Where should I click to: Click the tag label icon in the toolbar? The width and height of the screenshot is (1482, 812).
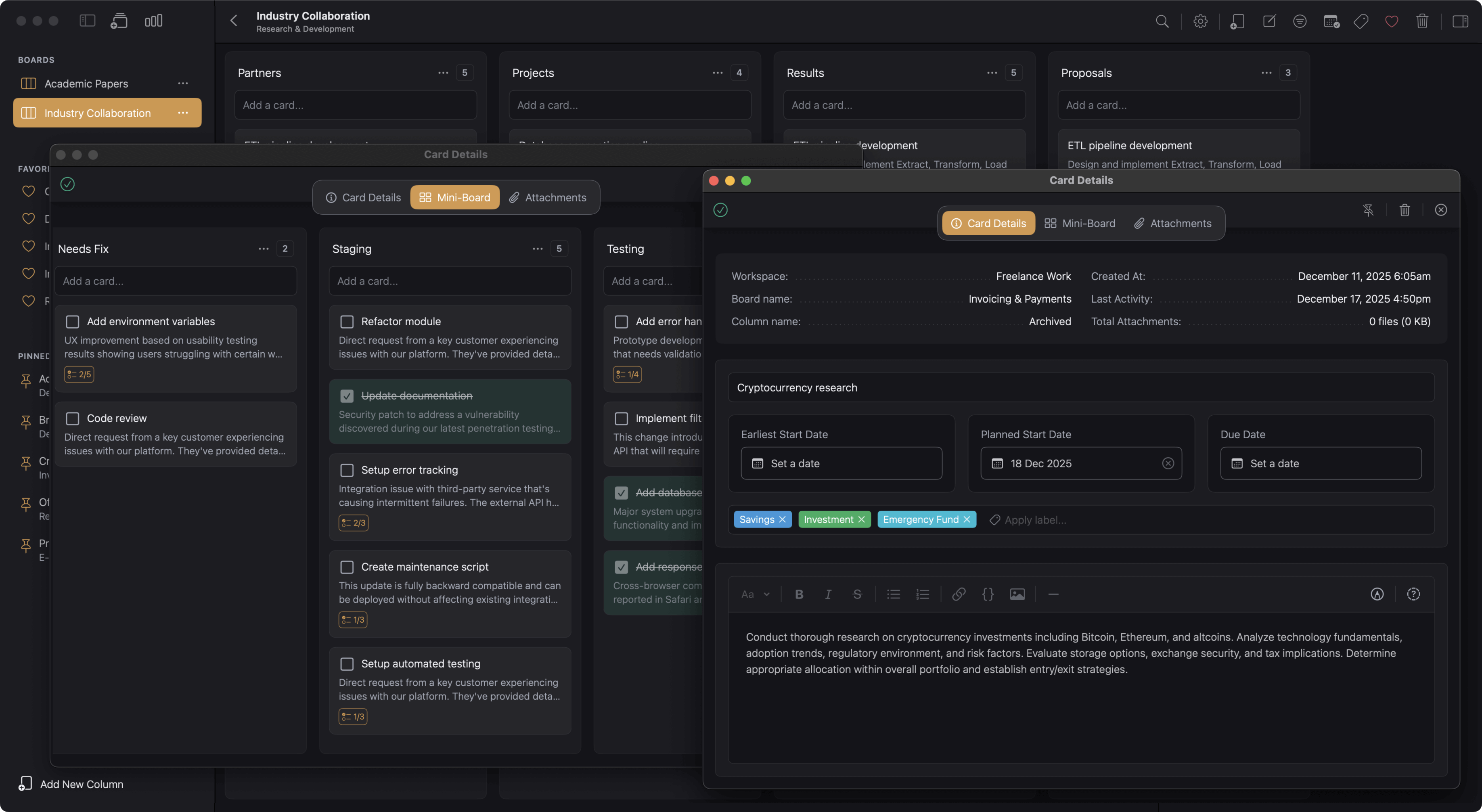coord(1361,21)
